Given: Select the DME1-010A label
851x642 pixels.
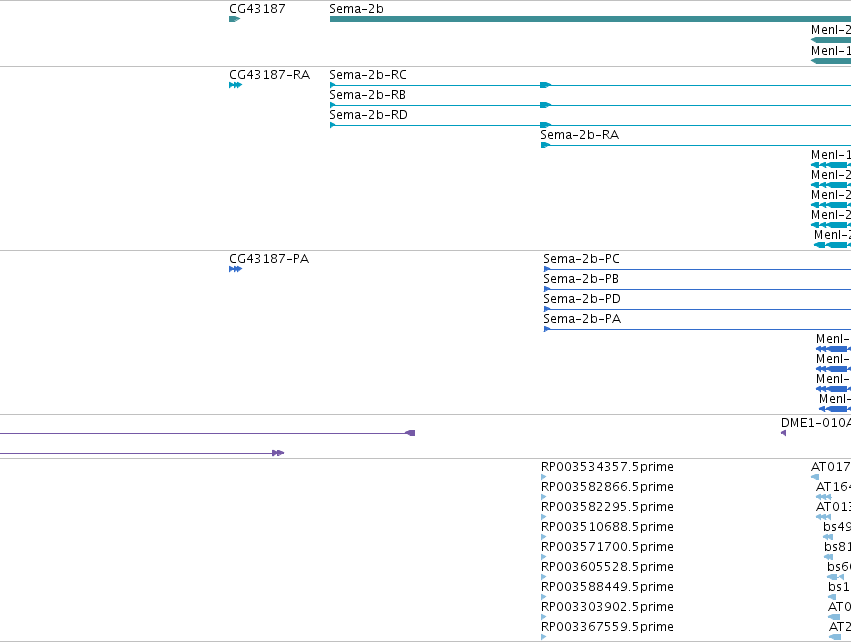Looking at the screenshot, I should click(816, 423).
